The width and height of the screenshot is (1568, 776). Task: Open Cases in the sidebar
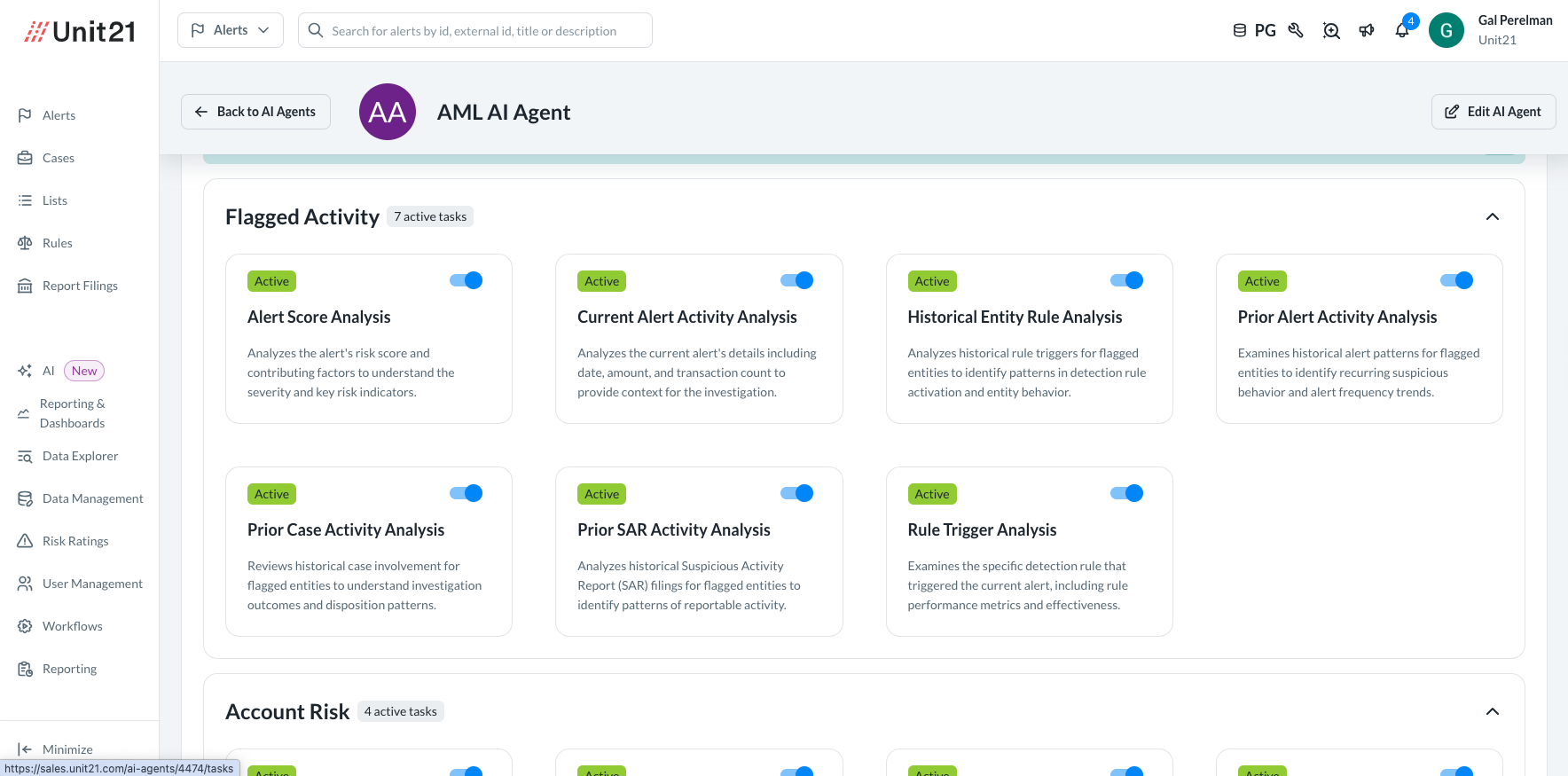pos(59,158)
